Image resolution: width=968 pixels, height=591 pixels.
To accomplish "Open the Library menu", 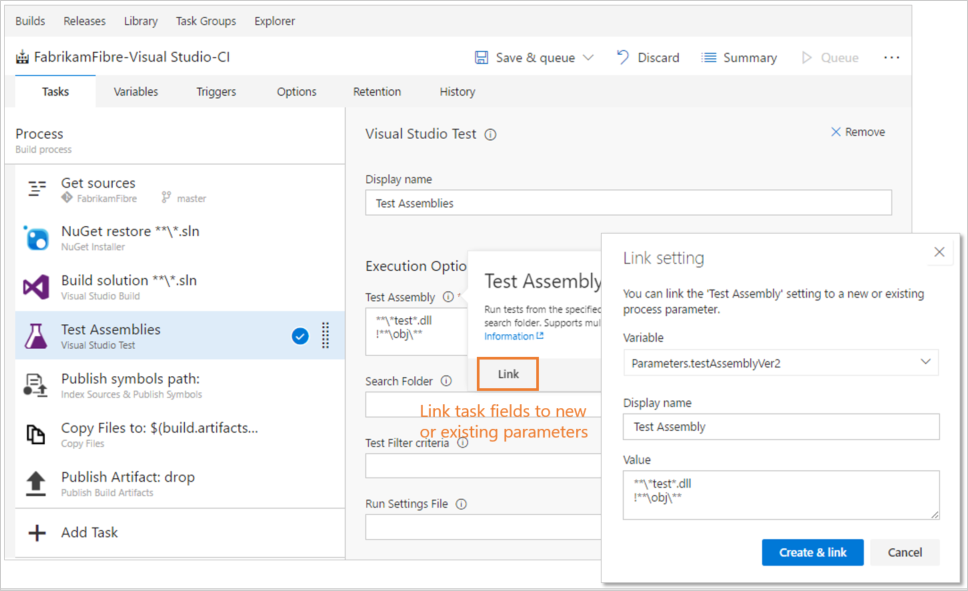I will 141,21.
